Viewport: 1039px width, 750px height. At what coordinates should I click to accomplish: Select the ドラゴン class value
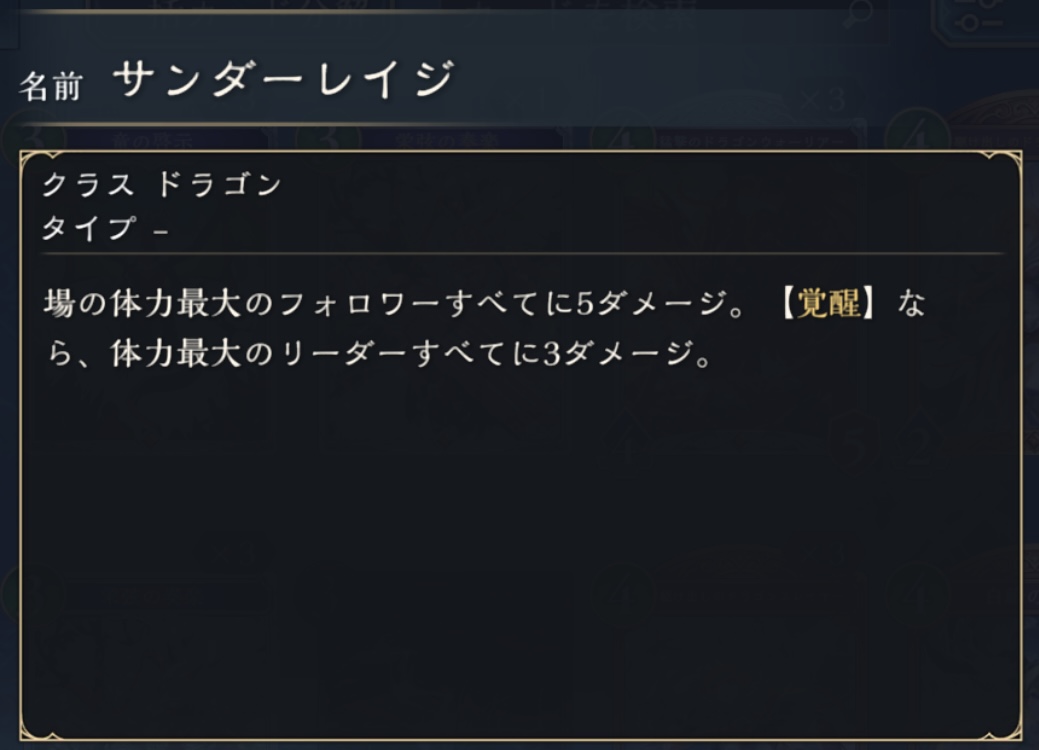click(x=218, y=186)
